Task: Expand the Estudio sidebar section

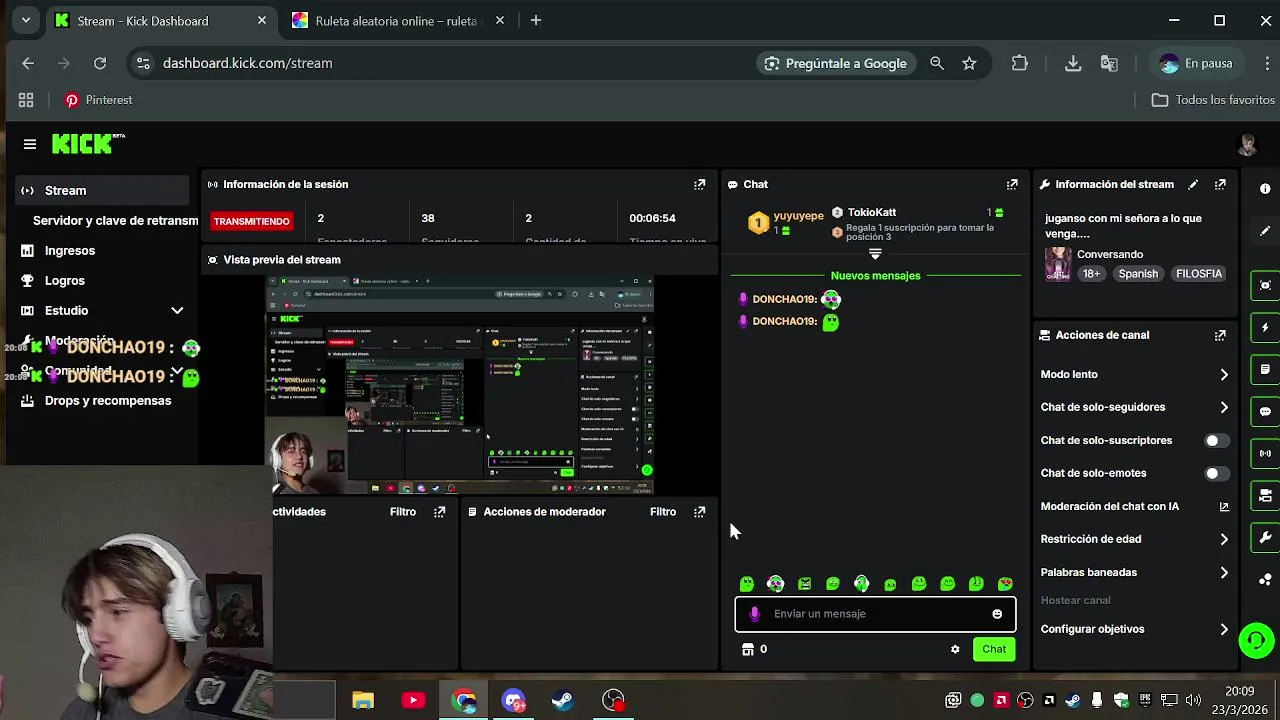Action: point(177,311)
